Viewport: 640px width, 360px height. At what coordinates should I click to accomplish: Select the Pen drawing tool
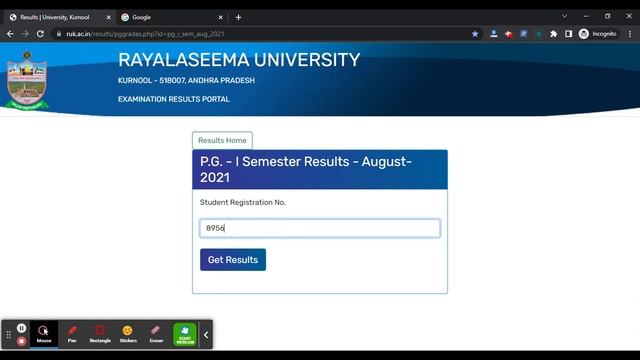point(72,334)
